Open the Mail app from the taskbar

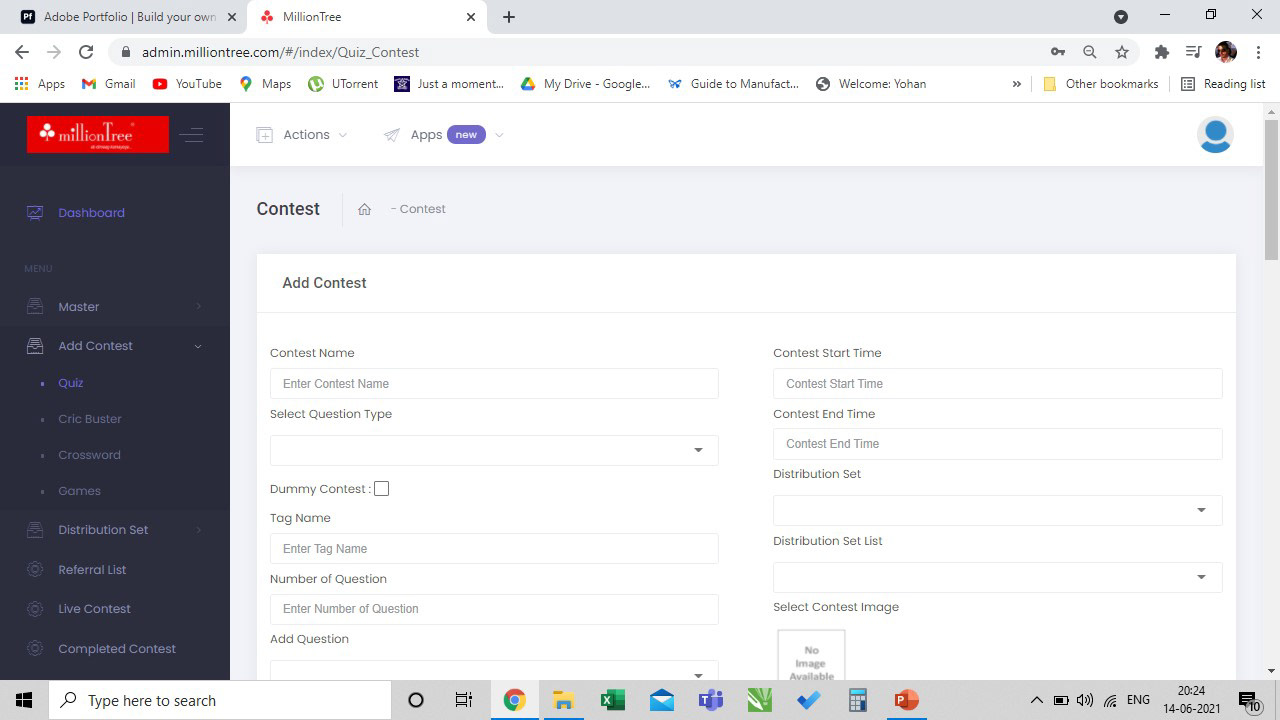coord(662,700)
